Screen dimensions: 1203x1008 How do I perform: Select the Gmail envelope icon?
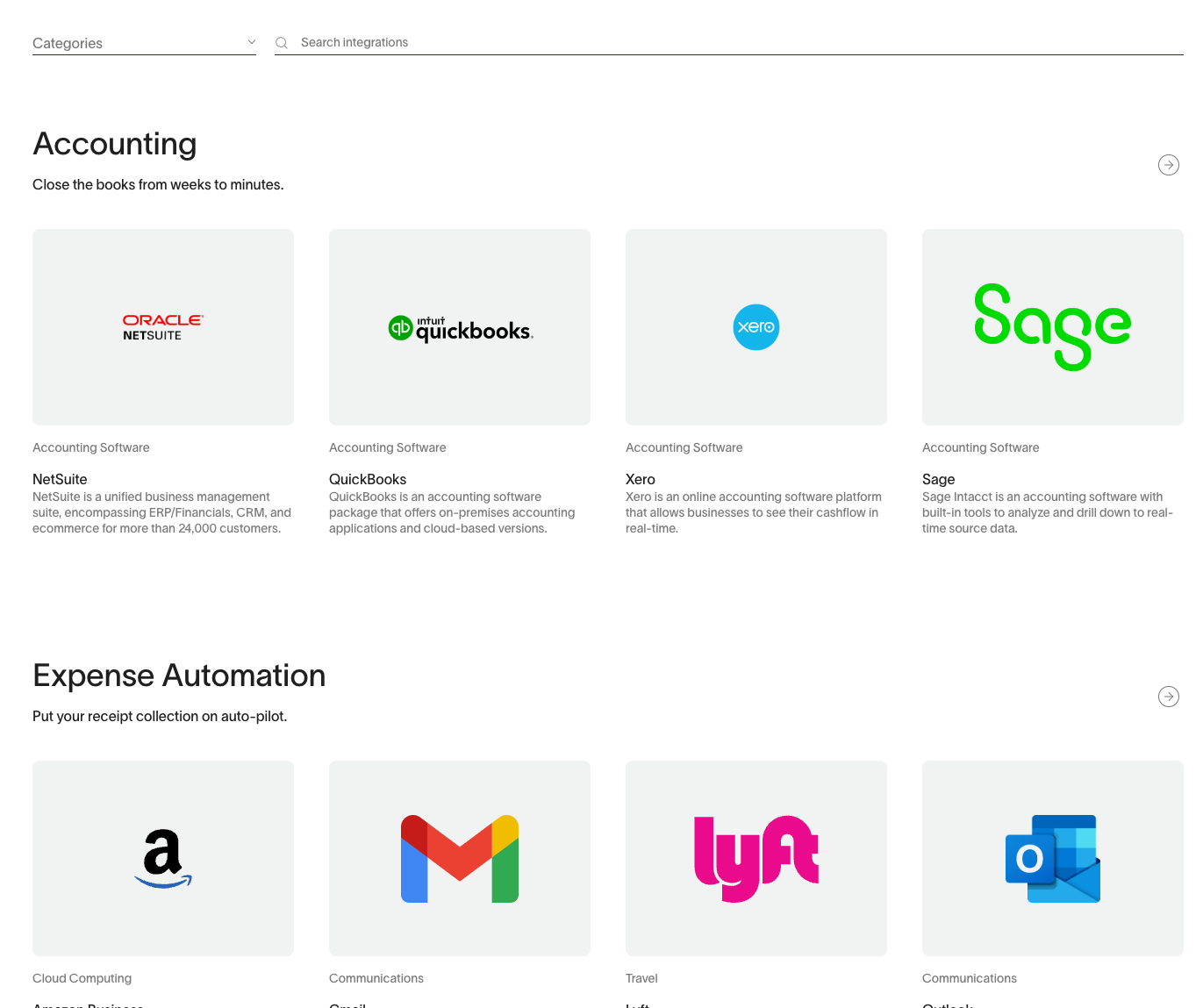point(459,858)
